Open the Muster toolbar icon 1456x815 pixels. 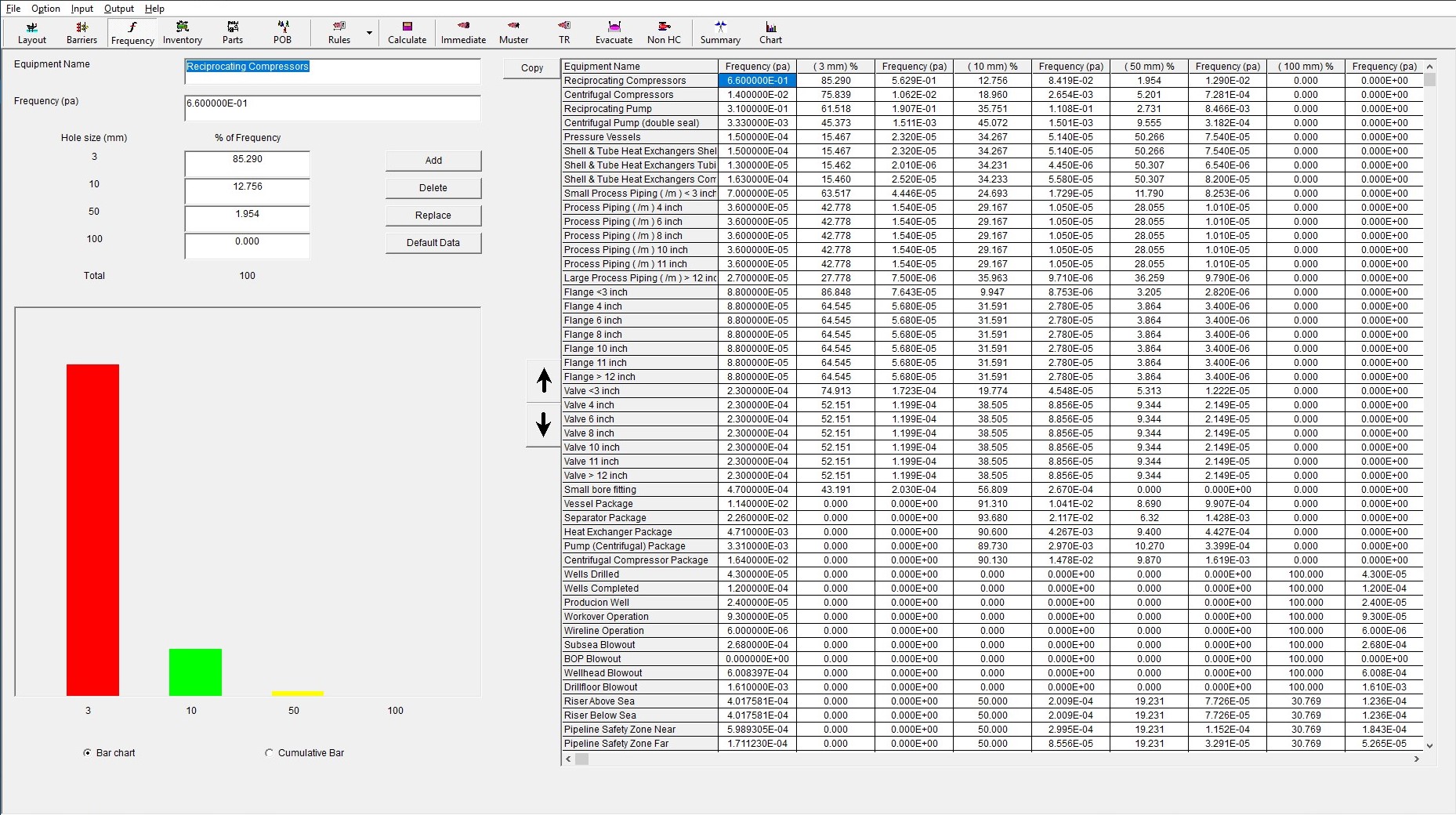coord(514,33)
